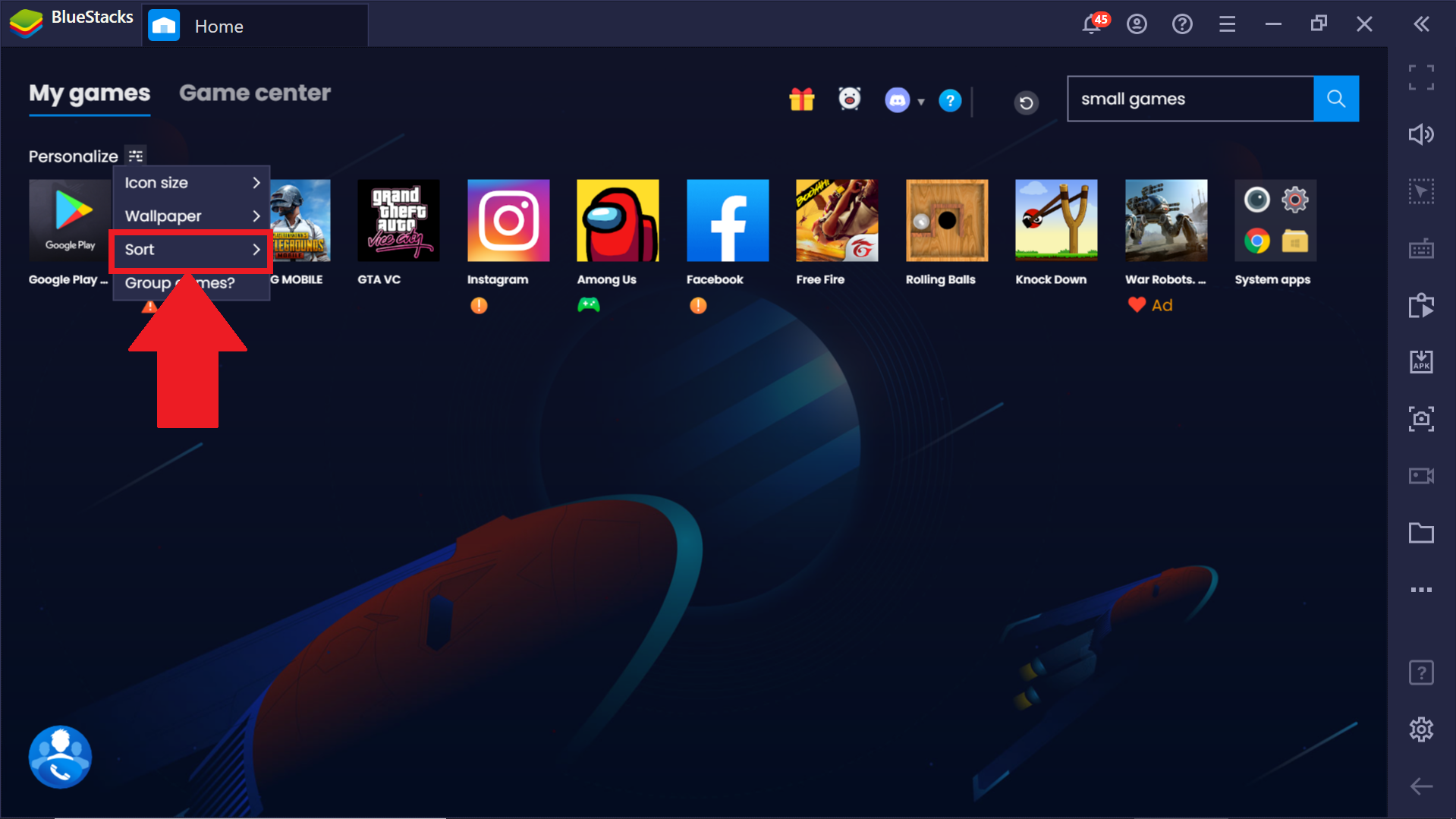Click the Among Us green gamepad badge
This screenshot has height=819, width=1456.
(589, 305)
